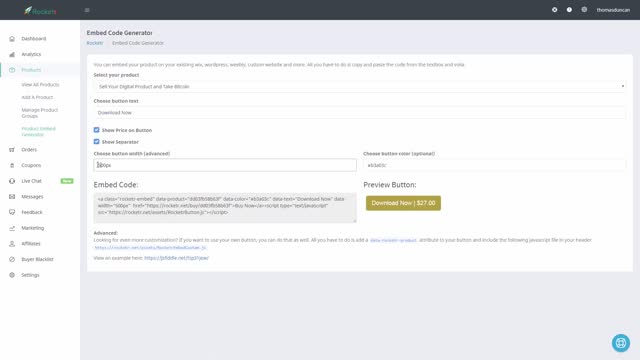Viewport: 640px width, 360px height.
Task: Click the data-rocketr-product attribute text
Action: (393, 240)
